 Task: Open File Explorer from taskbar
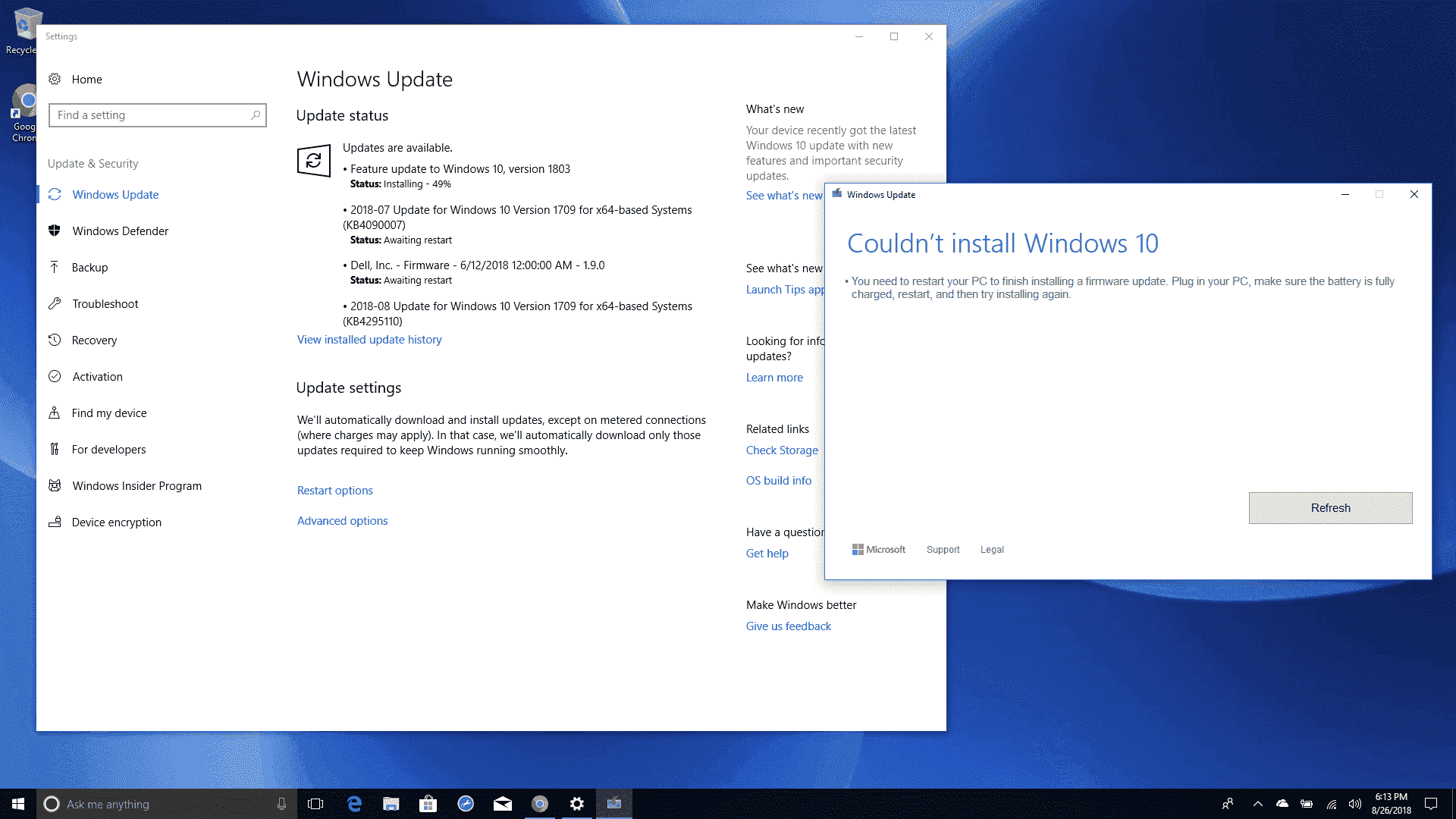pyautogui.click(x=391, y=804)
